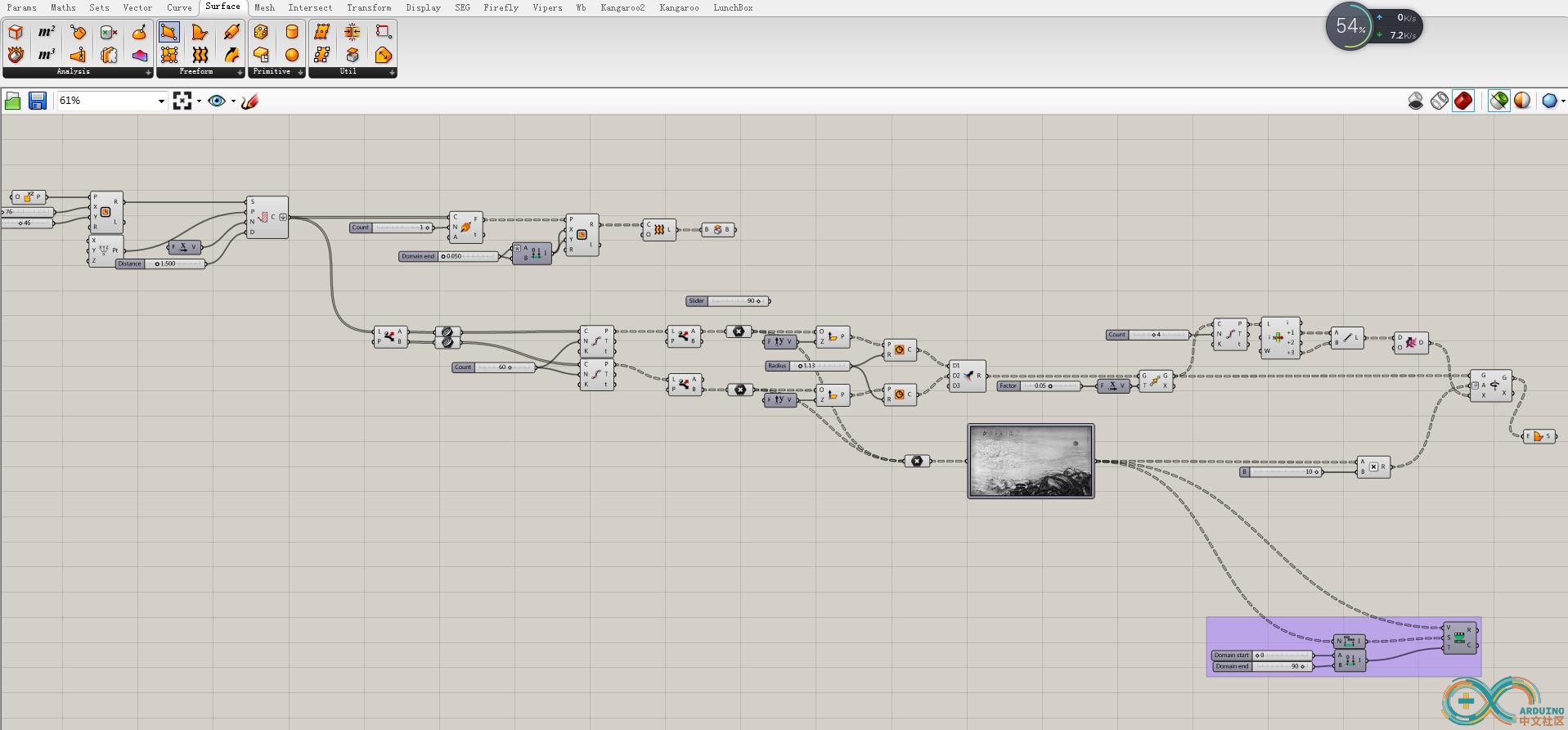
Task: Click the Domain start slider in purple group
Action: point(1263,655)
